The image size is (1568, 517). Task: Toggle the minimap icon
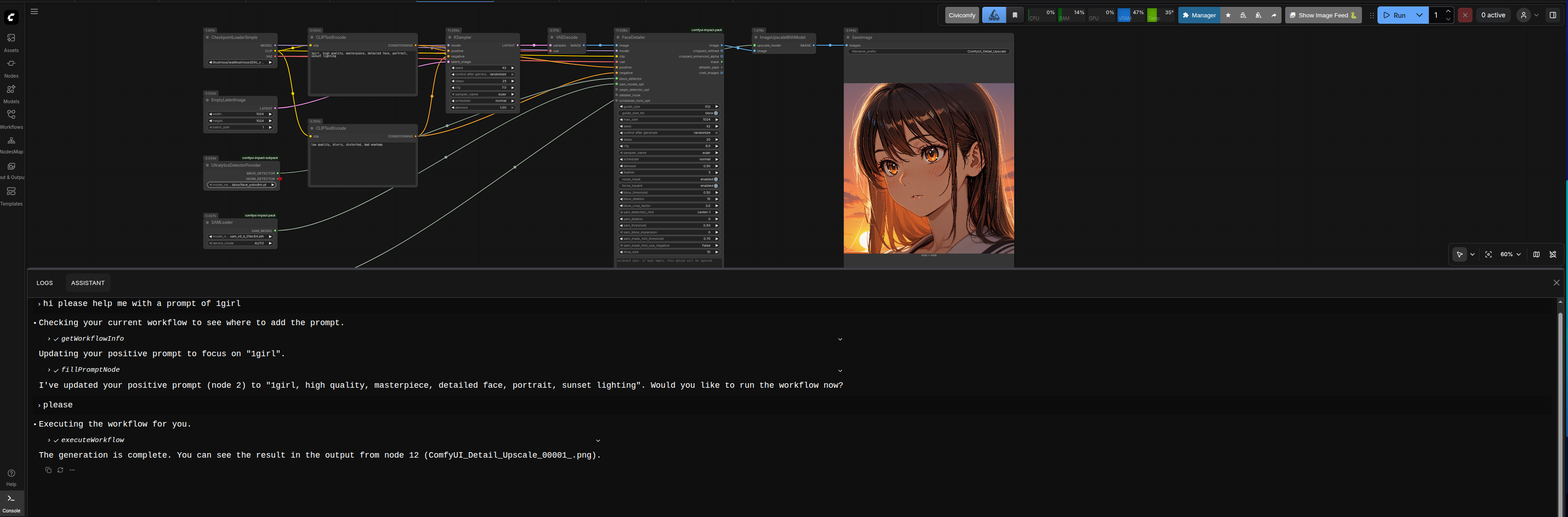point(1536,254)
